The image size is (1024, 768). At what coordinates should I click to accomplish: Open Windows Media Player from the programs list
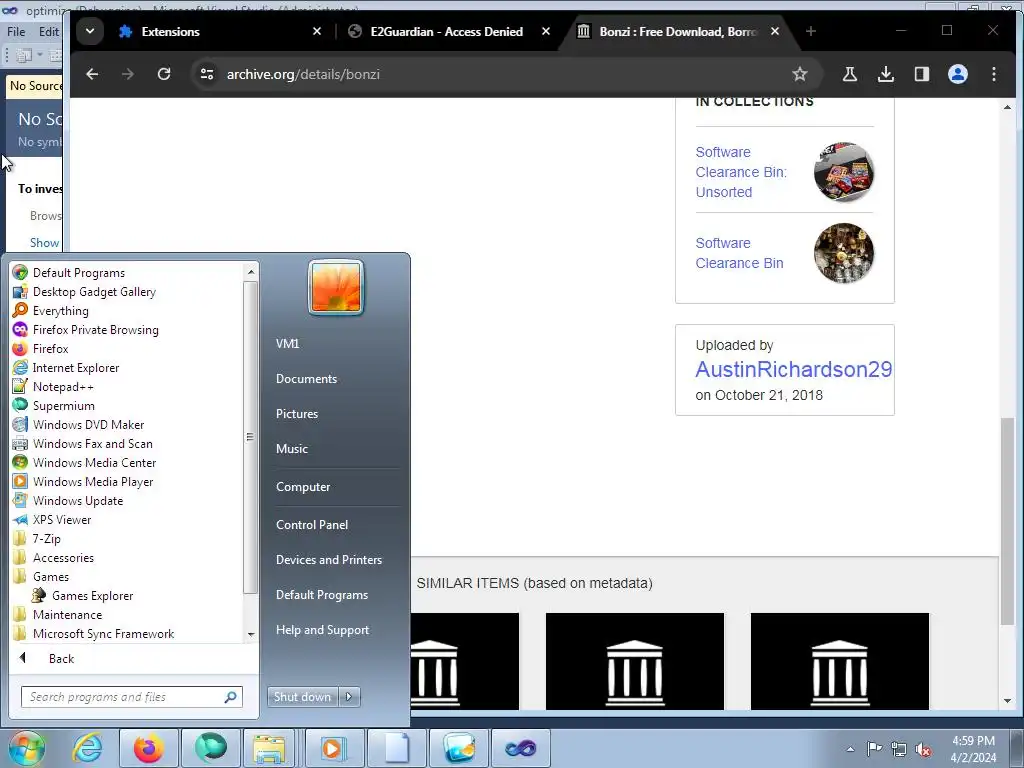tap(93, 481)
